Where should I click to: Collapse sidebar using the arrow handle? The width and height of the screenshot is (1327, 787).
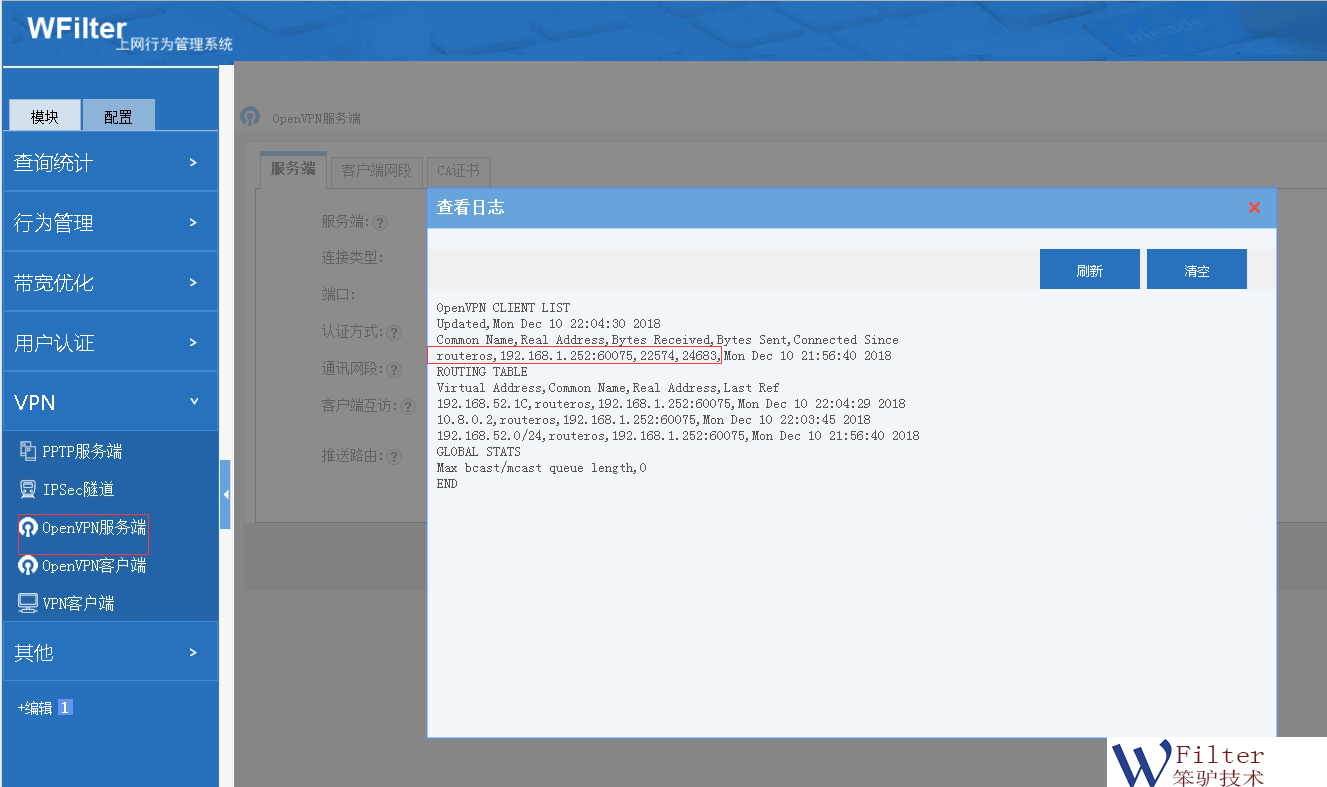pos(225,495)
